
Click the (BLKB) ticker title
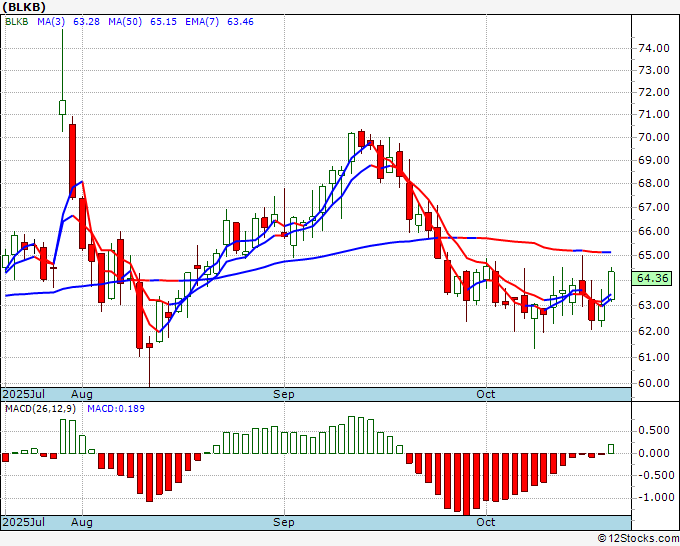click(26, 7)
